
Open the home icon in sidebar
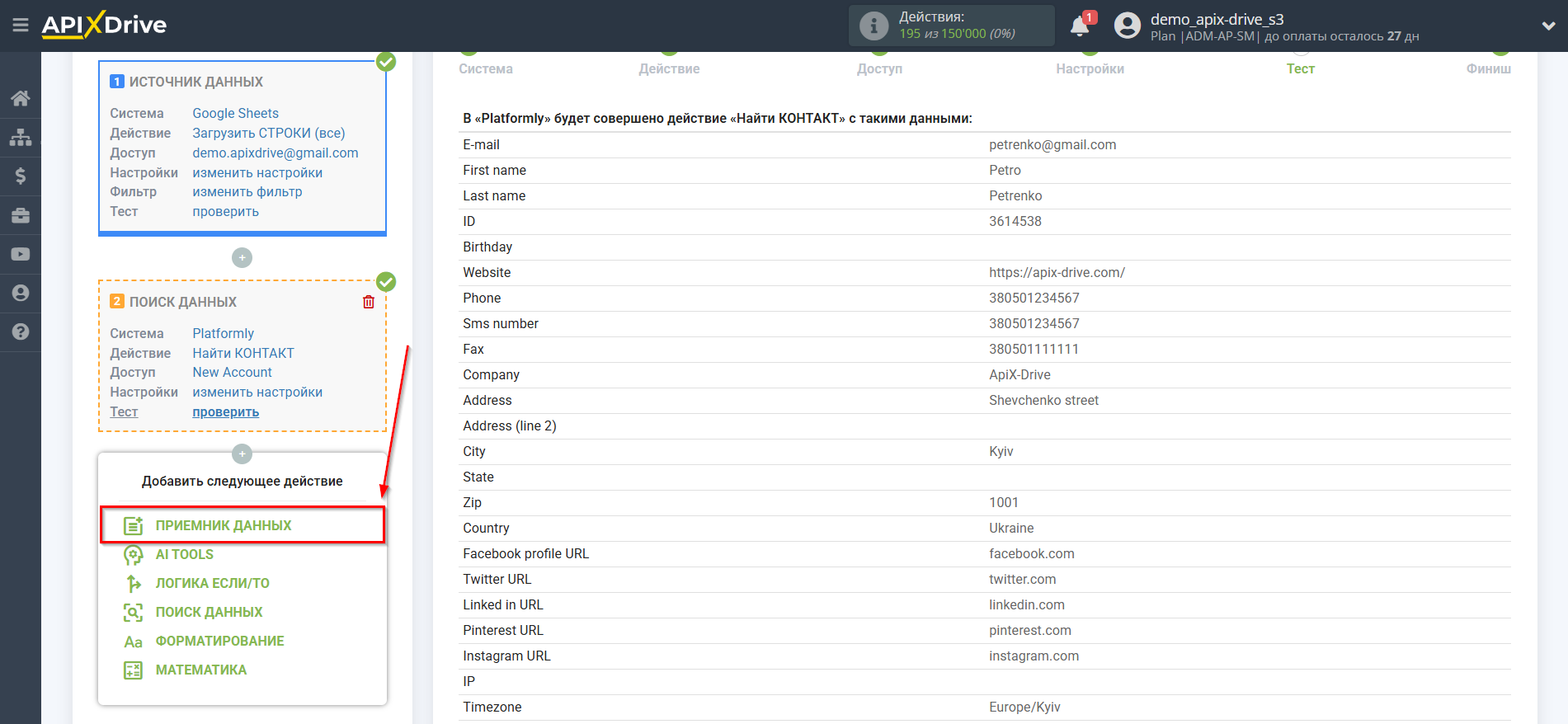pos(21,98)
